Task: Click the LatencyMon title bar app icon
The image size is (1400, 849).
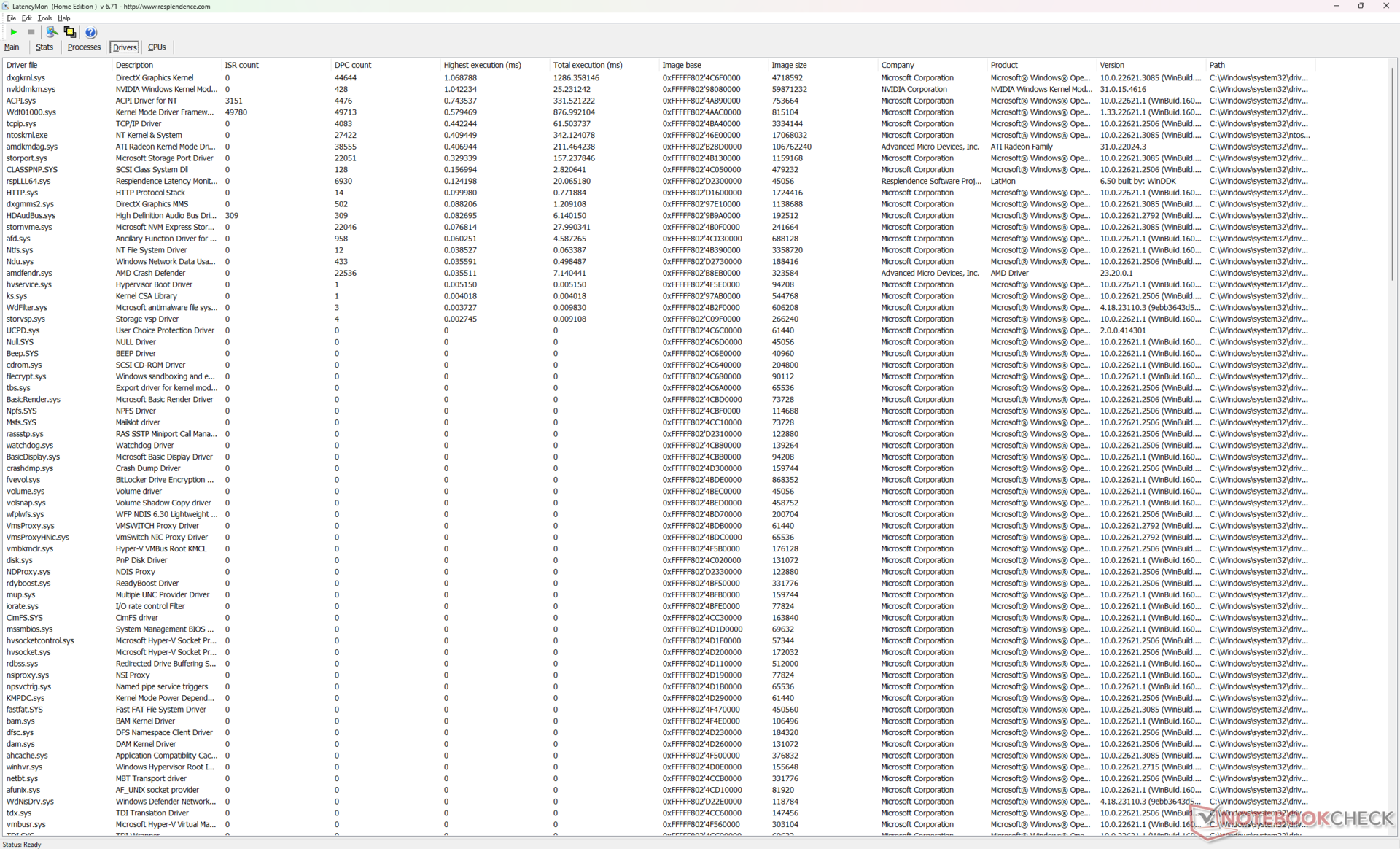Action: click(6, 6)
